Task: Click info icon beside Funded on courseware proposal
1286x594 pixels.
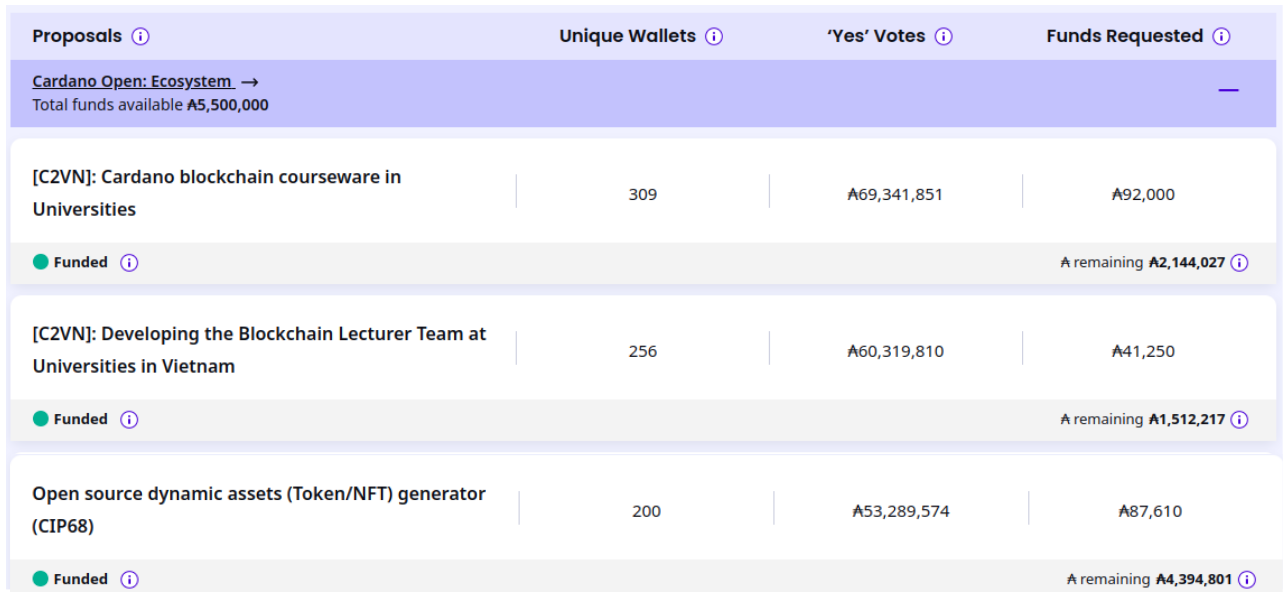Action: (x=129, y=262)
